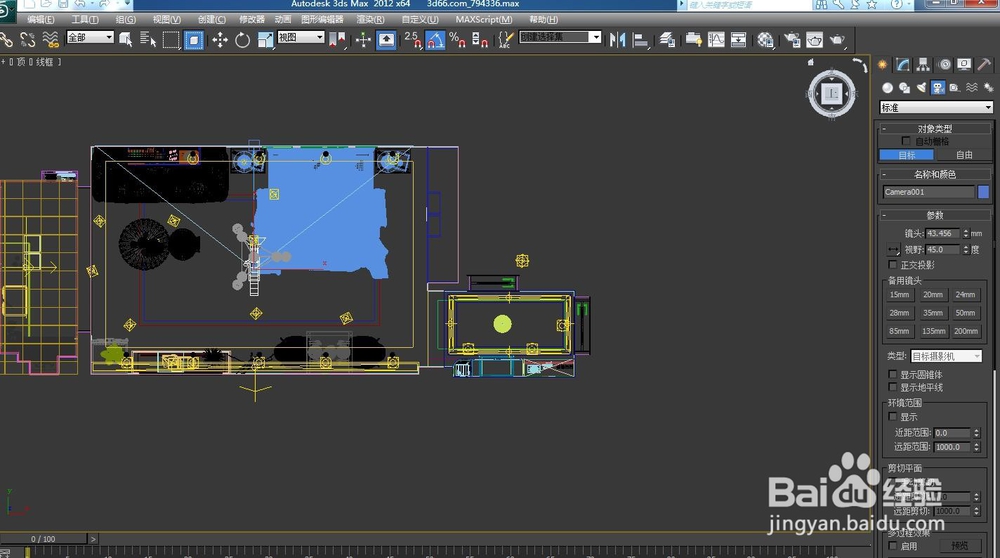Open Edit Named Selection Sets
Screen dimensions: 1000x558
click(505, 40)
